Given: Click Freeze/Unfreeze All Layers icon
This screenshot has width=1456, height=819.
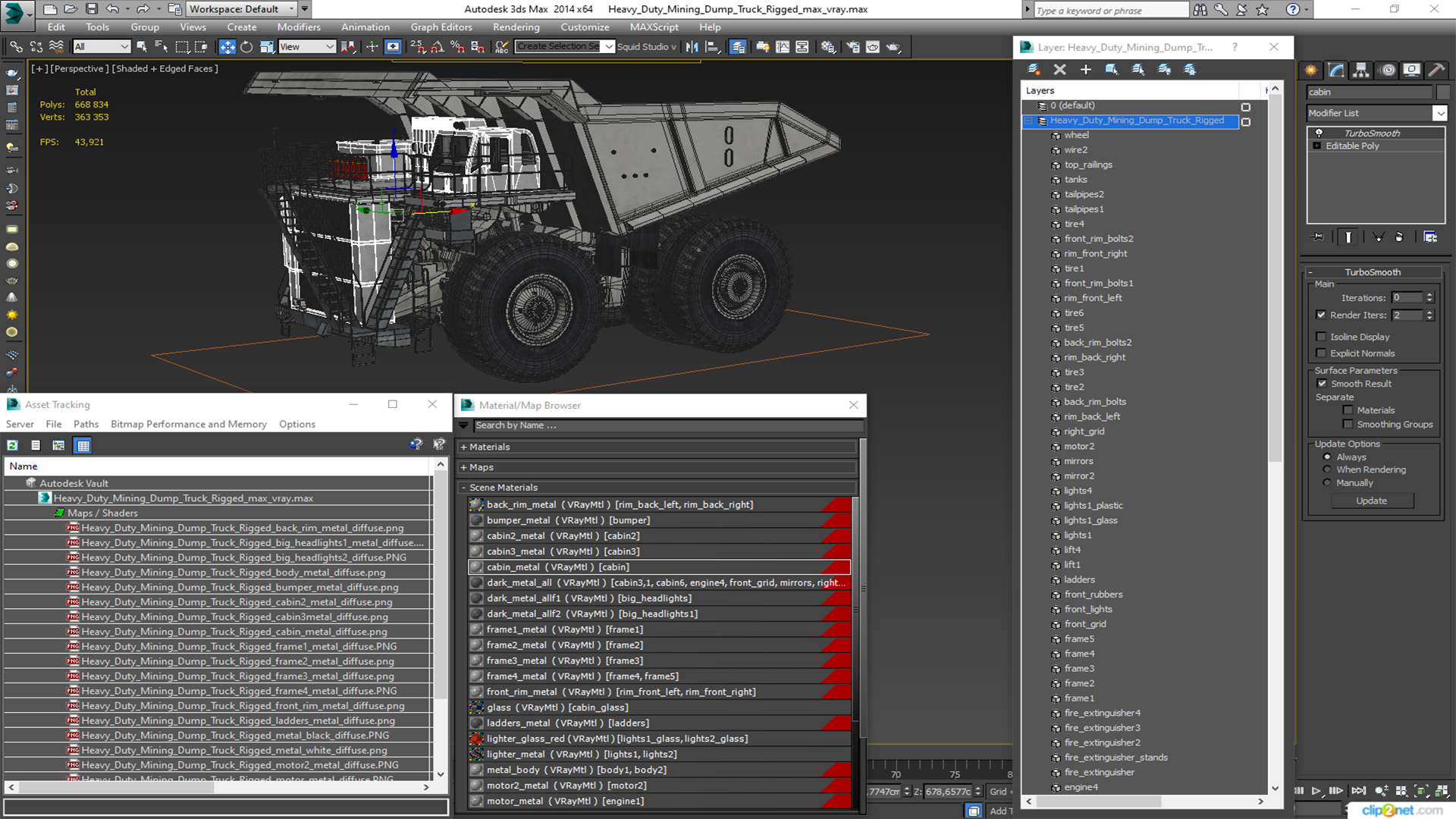Looking at the screenshot, I should (x=1190, y=69).
